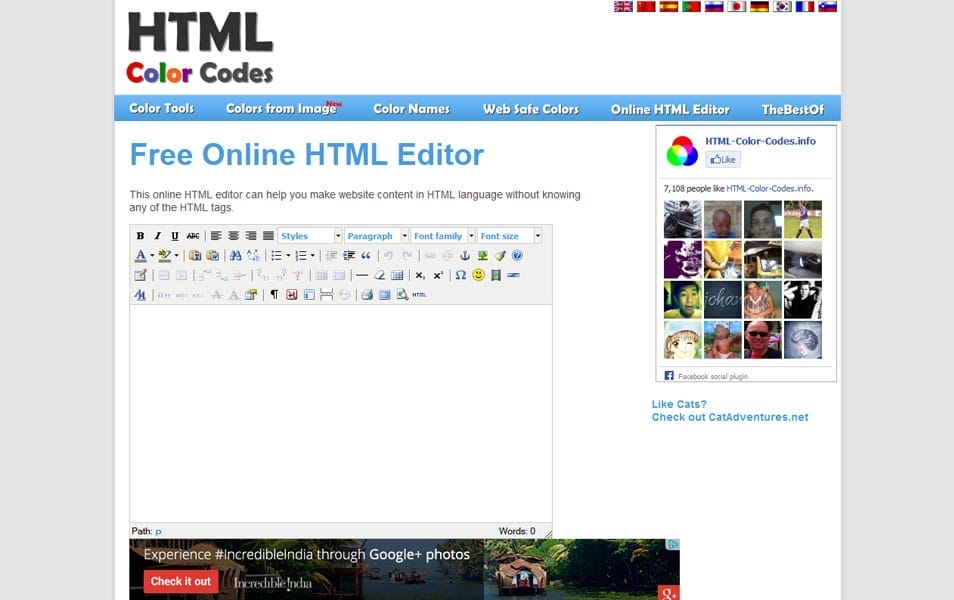Open the Color Names menu

(x=411, y=108)
